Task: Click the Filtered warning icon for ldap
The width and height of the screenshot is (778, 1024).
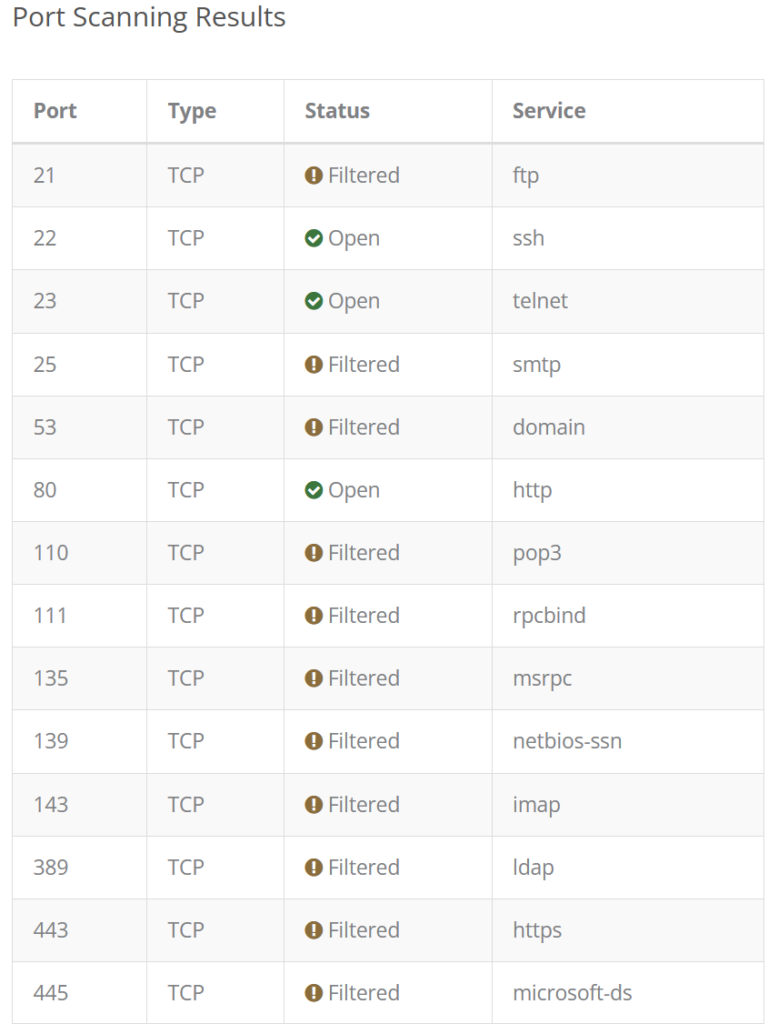Action: pyautogui.click(x=314, y=868)
